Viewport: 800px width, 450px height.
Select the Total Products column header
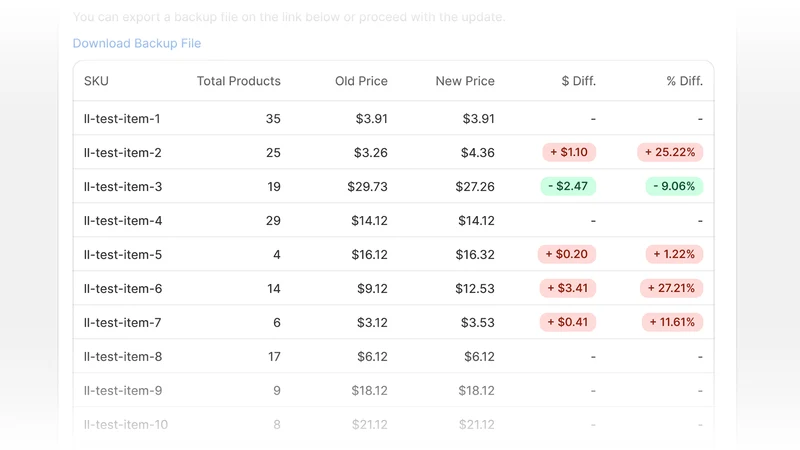pos(239,81)
